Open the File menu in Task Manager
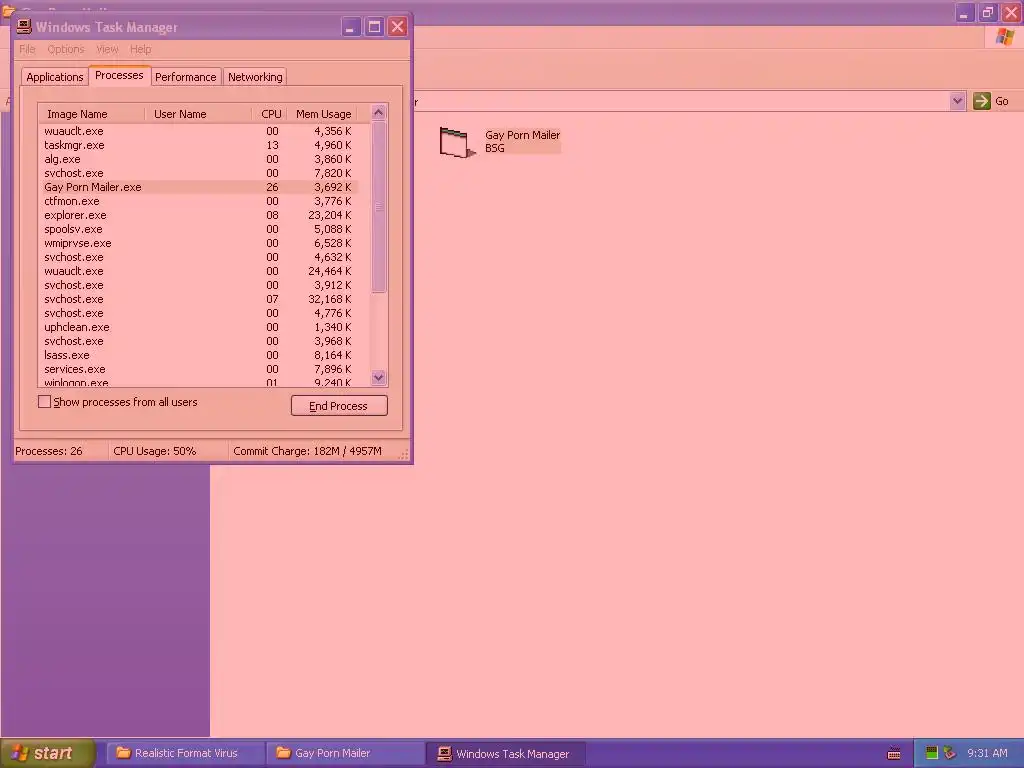The height and width of the screenshot is (768, 1024). click(27, 49)
